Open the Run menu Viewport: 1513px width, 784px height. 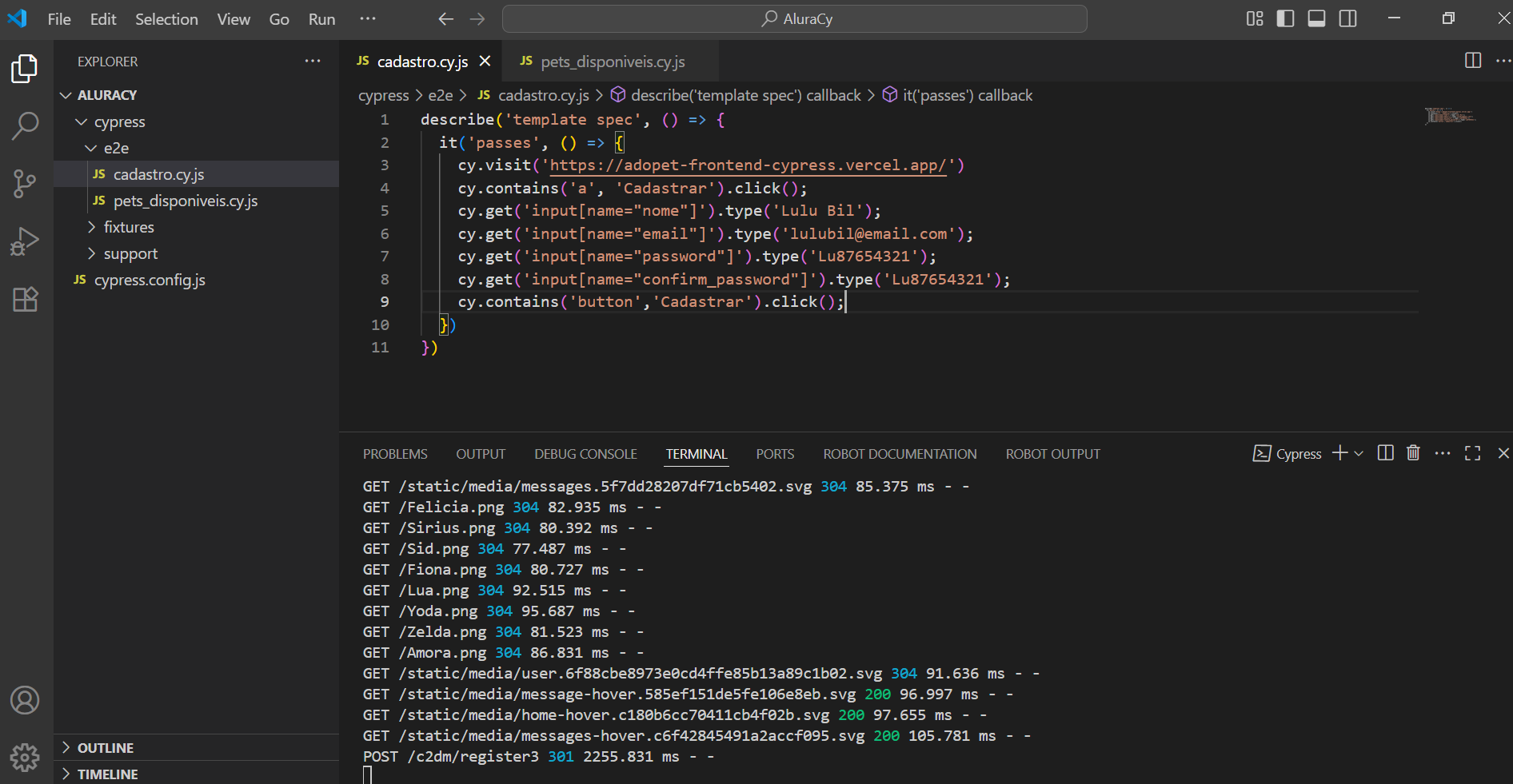322,19
